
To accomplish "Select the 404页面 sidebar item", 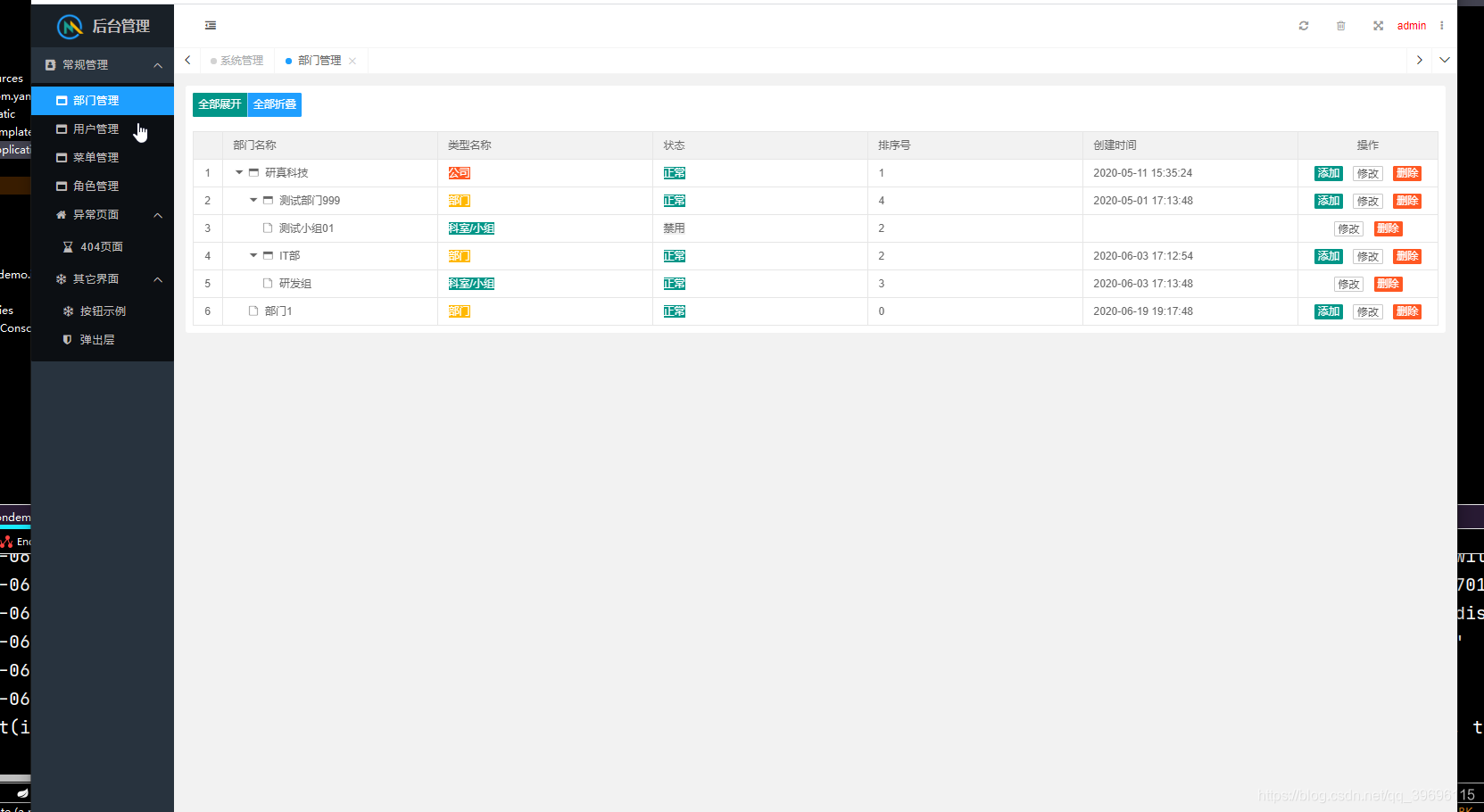I will coord(100,246).
